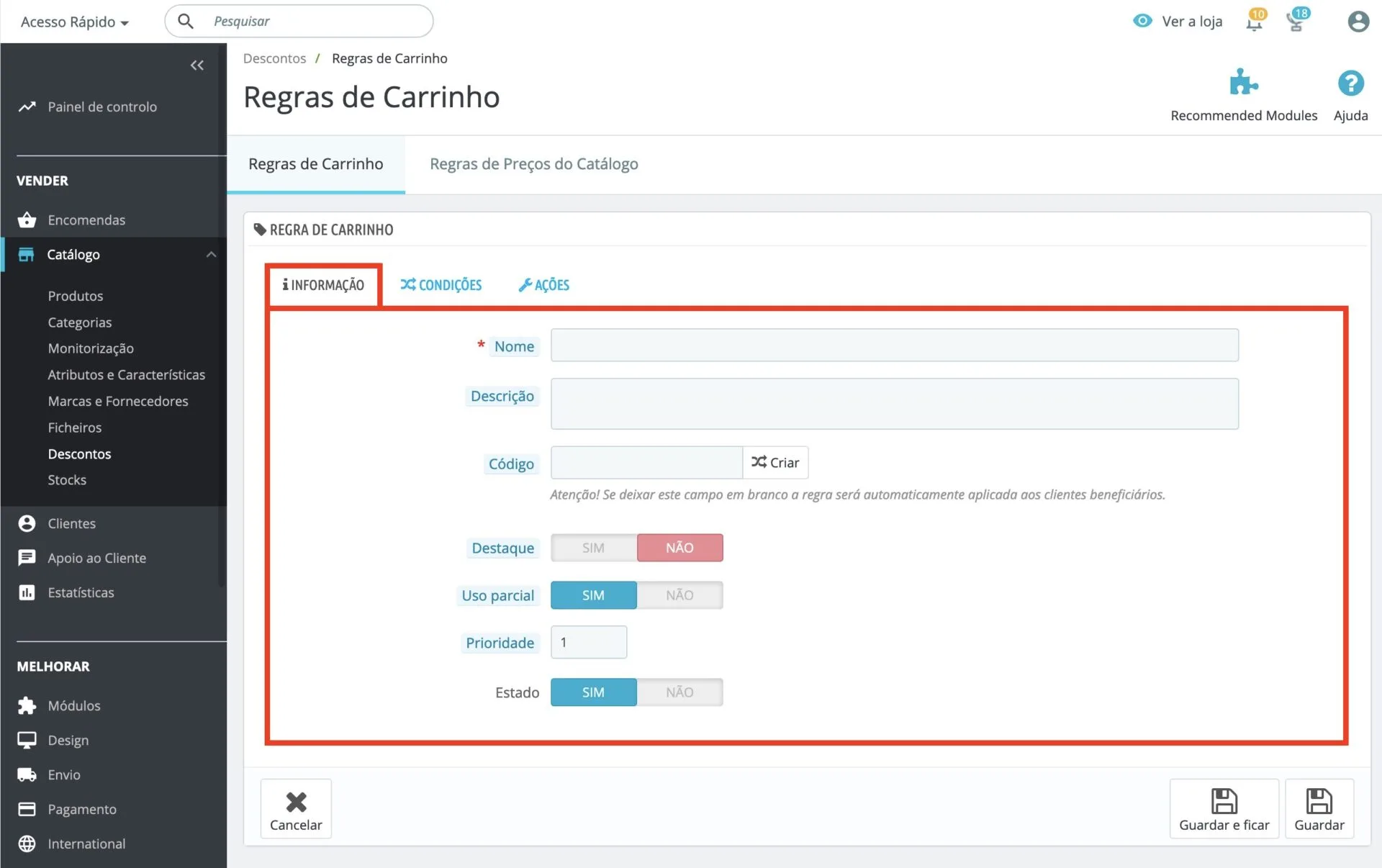
Task: Collapse the Catálogo sidebar section
Action: [x=210, y=255]
